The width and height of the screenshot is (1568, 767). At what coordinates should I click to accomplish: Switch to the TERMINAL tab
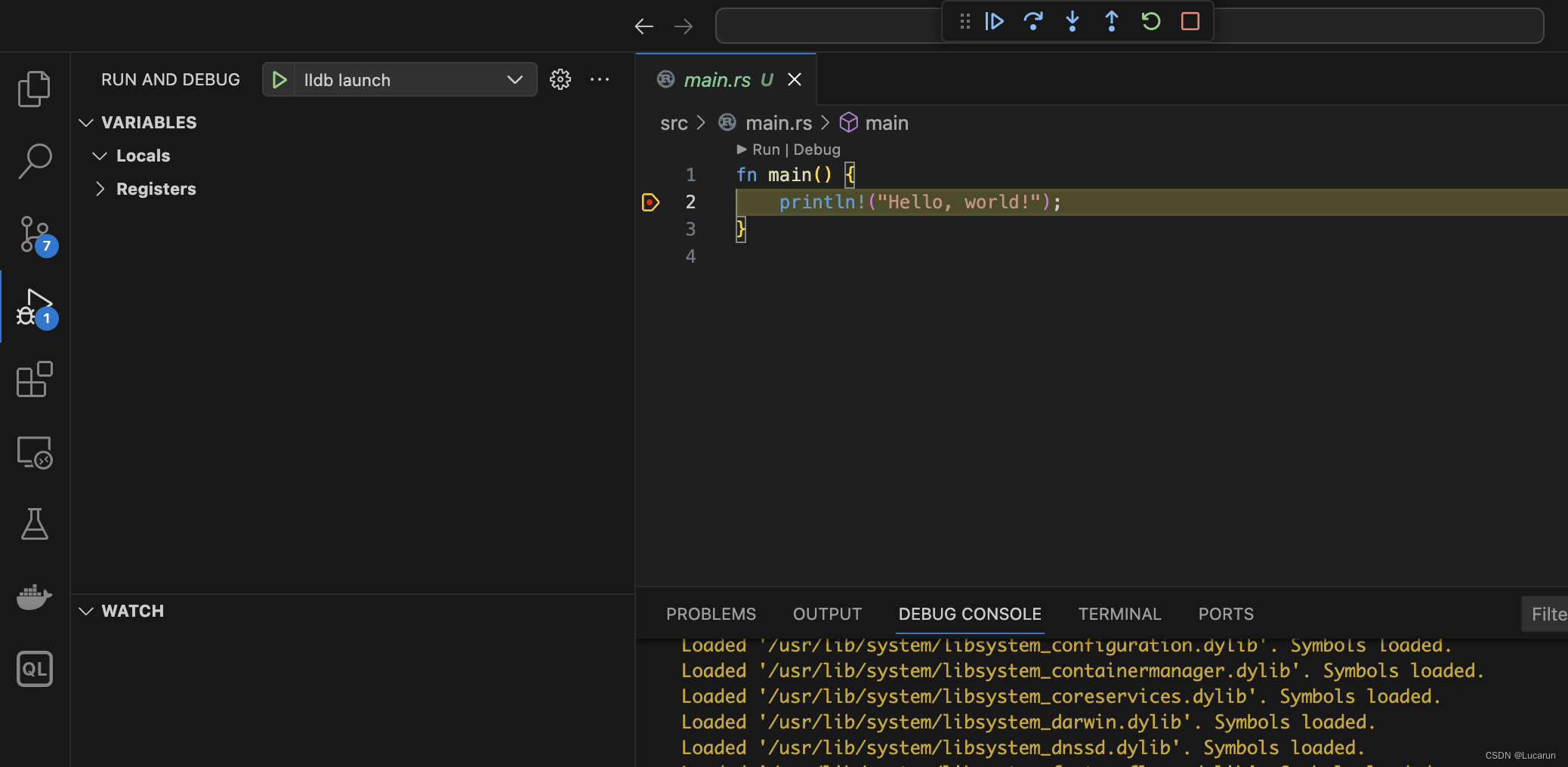click(x=1119, y=614)
